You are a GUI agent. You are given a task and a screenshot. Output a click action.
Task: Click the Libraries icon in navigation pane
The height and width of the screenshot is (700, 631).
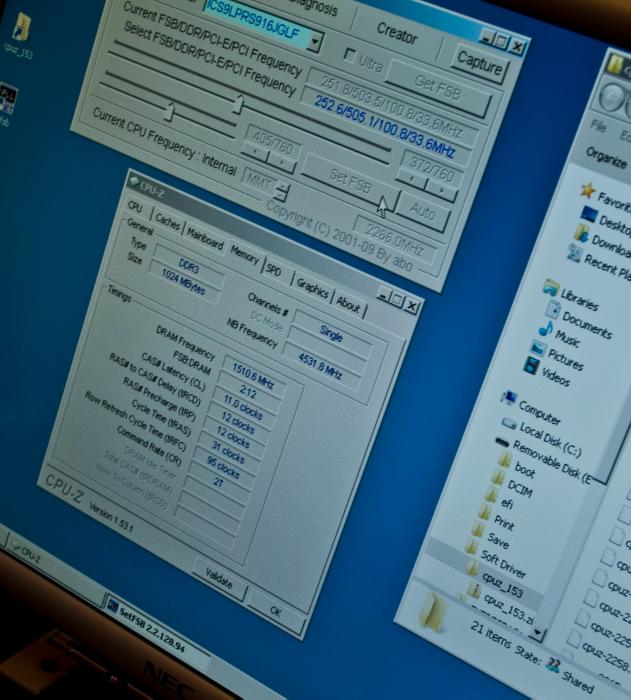[552, 287]
